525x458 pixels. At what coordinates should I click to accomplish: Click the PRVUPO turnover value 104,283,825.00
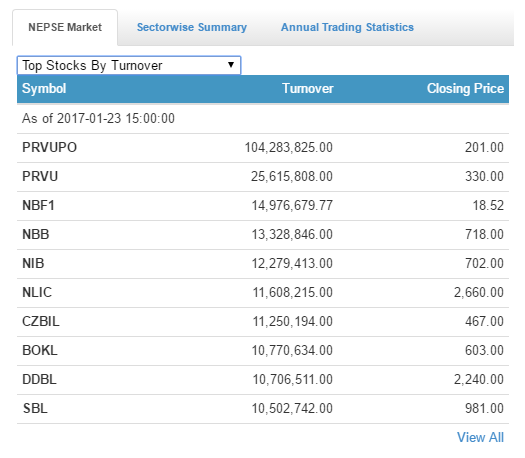pos(289,147)
